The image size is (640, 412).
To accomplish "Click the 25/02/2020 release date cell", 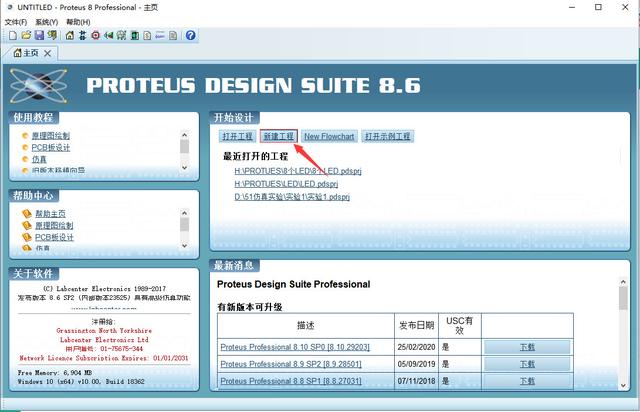I will click(x=416, y=347).
